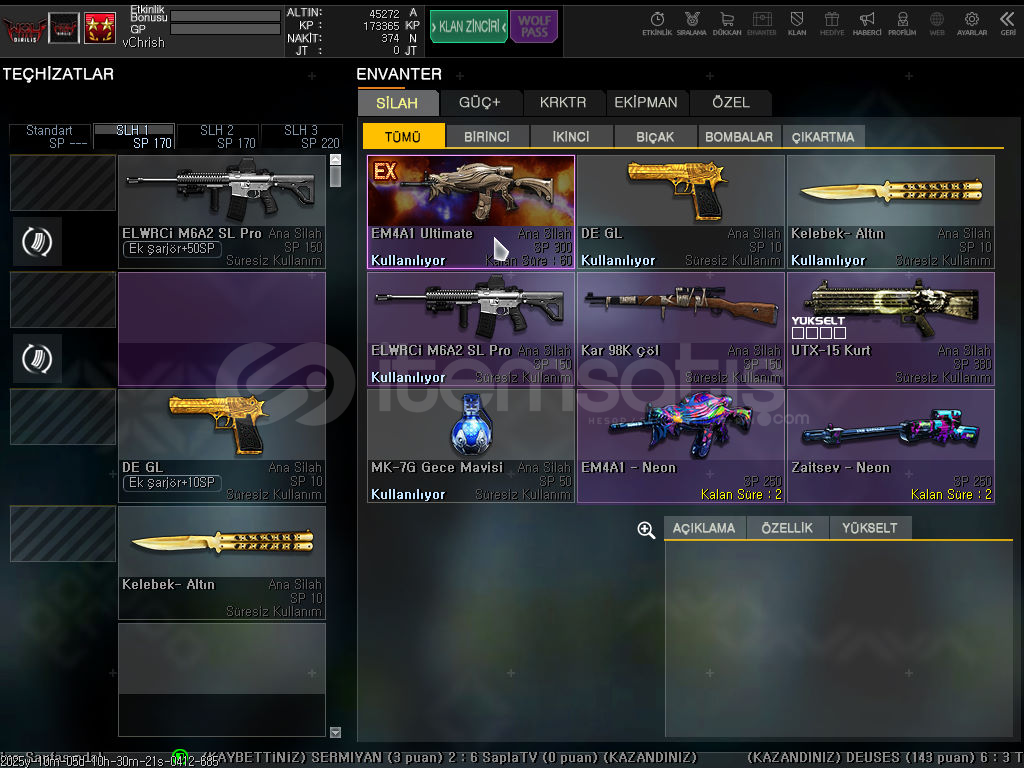Viewport: 1024px width, 768px height.
Task: Click the magnifier zoom icon near AÇIKLAMA
Action: point(646,530)
